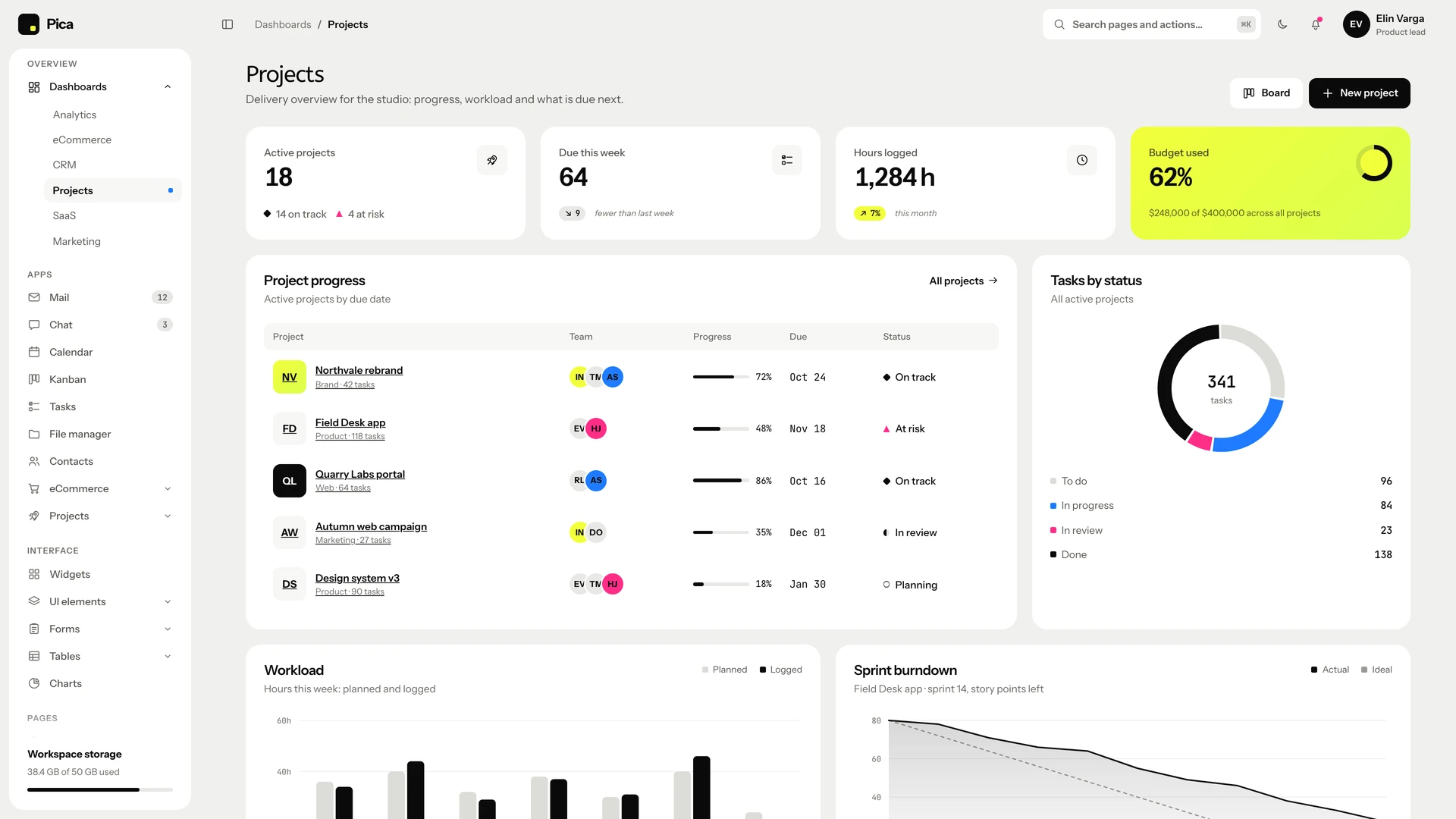Switch to dark mode moon icon

[1282, 24]
